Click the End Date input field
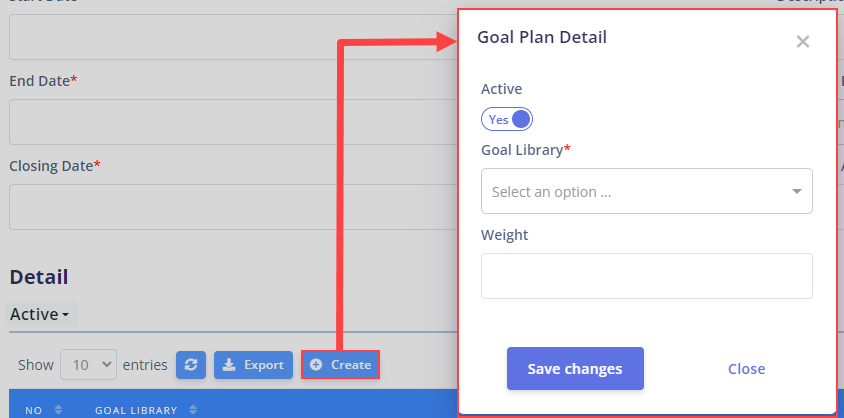 pyautogui.click(x=233, y=122)
